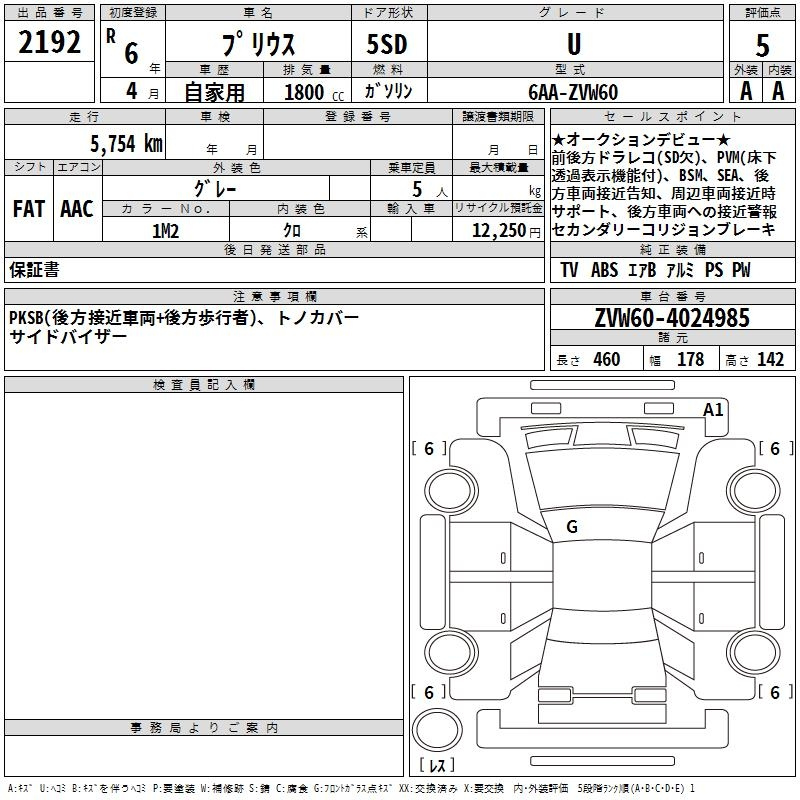The image size is (800, 800).
Task: Click the width value 178
Action: tap(690, 360)
